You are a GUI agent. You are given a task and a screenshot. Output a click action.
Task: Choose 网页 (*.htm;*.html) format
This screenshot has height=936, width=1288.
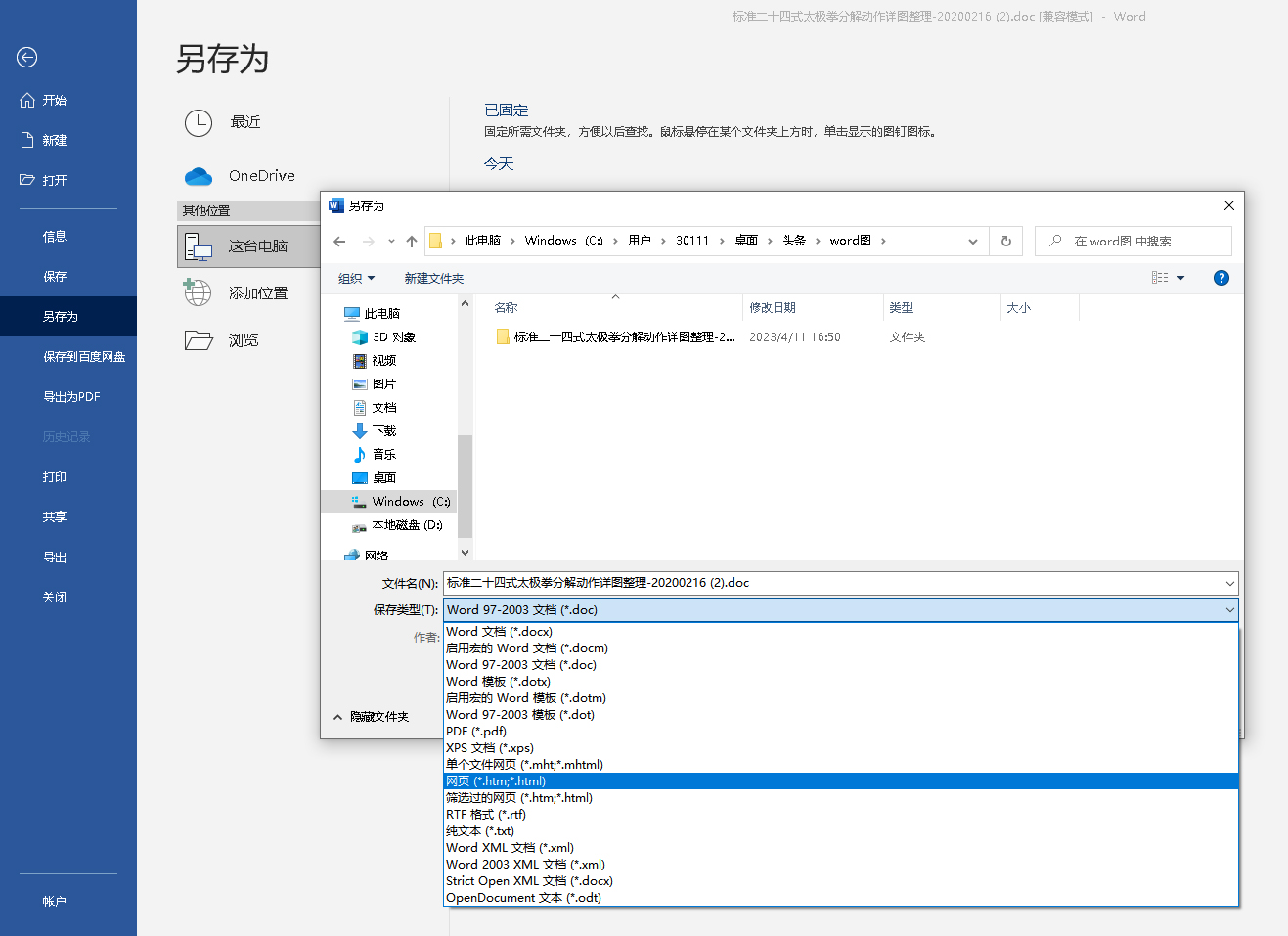[841, 781]
